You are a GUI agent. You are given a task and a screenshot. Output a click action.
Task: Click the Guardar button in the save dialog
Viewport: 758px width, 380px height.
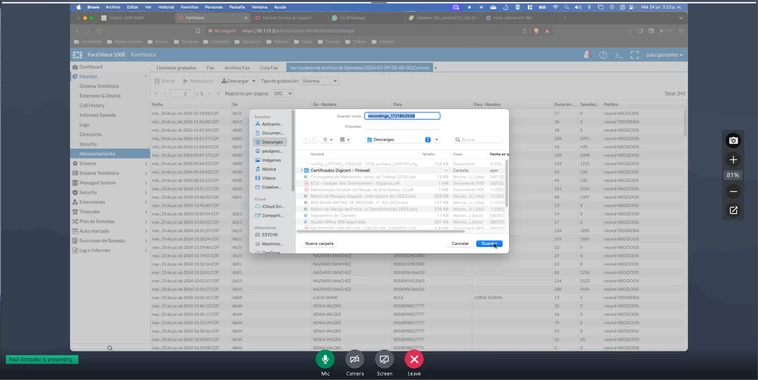pyautogui.click(x=489, y=244)
